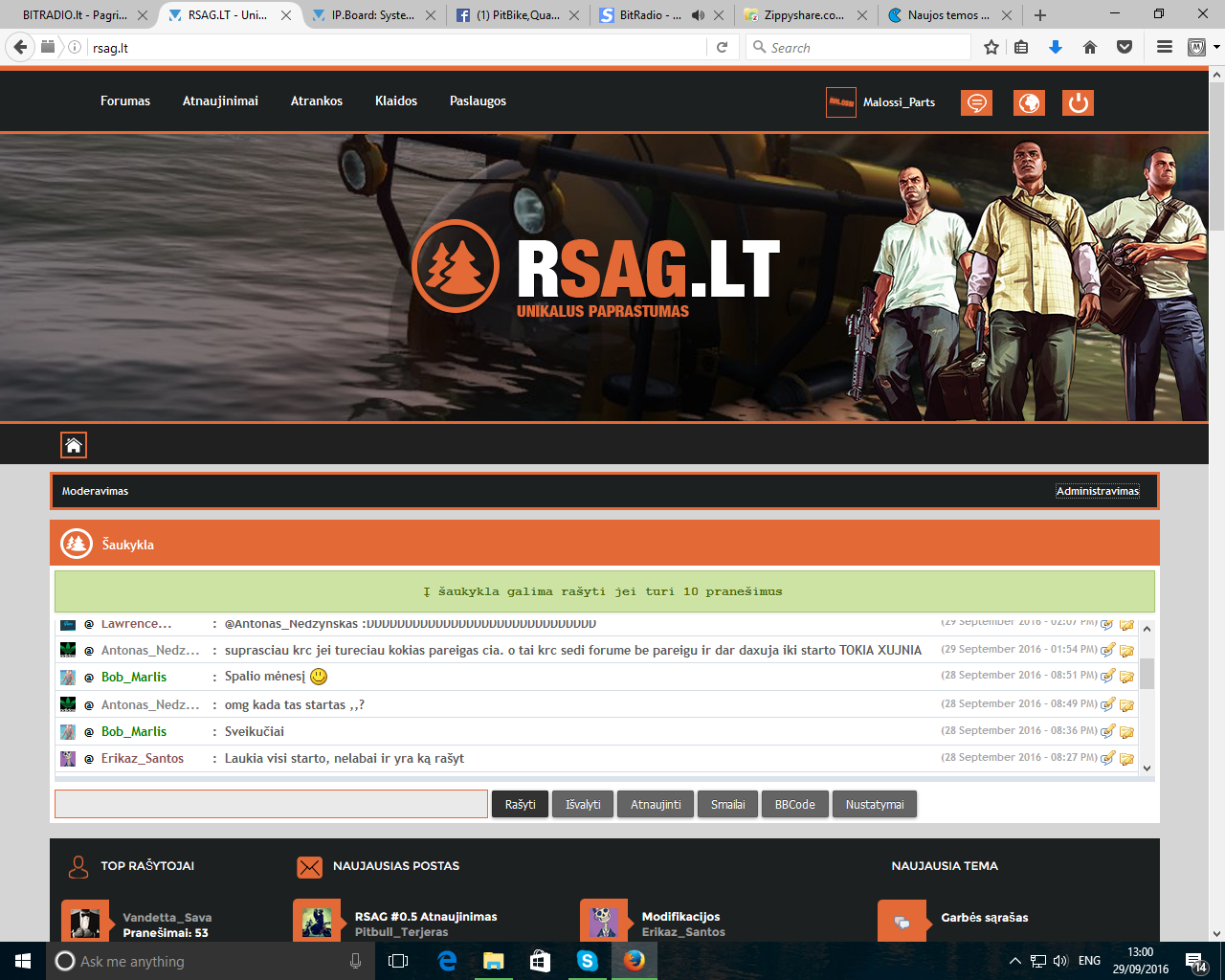Open the Atnaujinimai menu item
This screenshot has width=1225, height=980.
coord(220,100)
